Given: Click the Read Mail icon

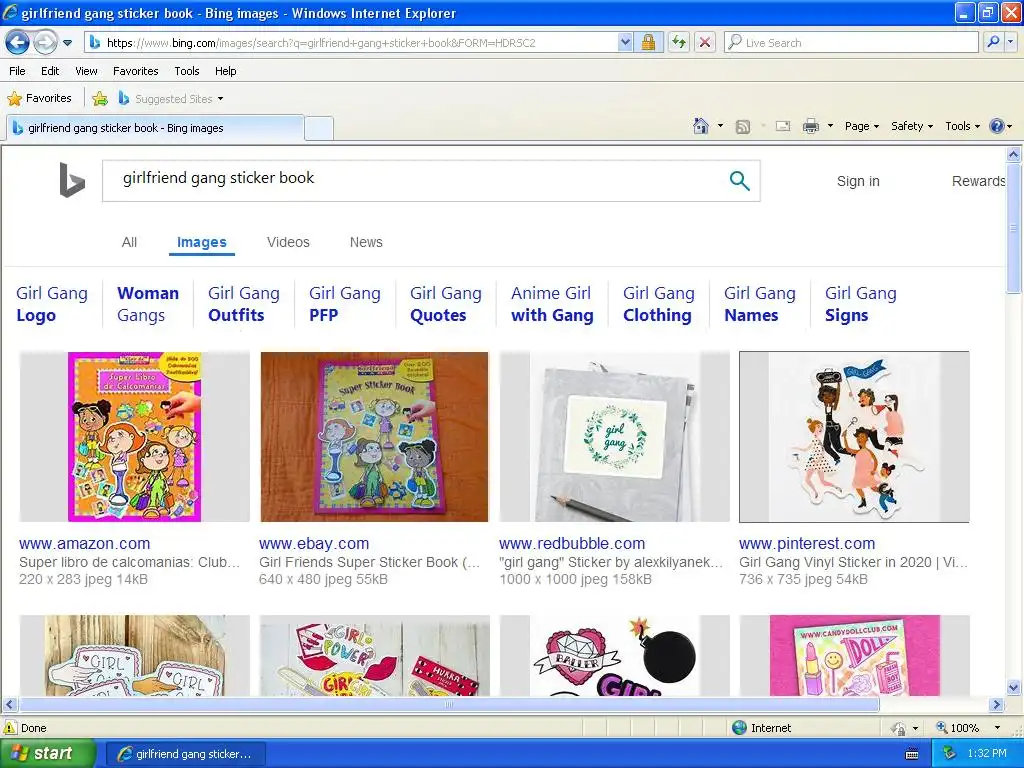Looking at the screenshot, I should (x=783, y=127).
